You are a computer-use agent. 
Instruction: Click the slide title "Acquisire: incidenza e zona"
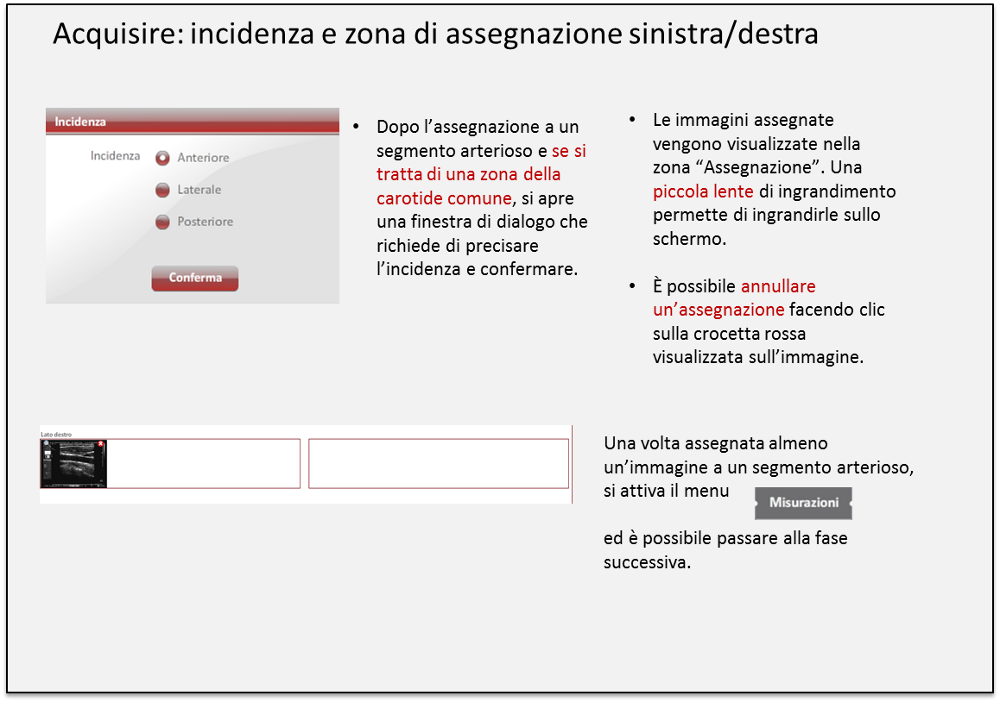(x=435, y=34)
